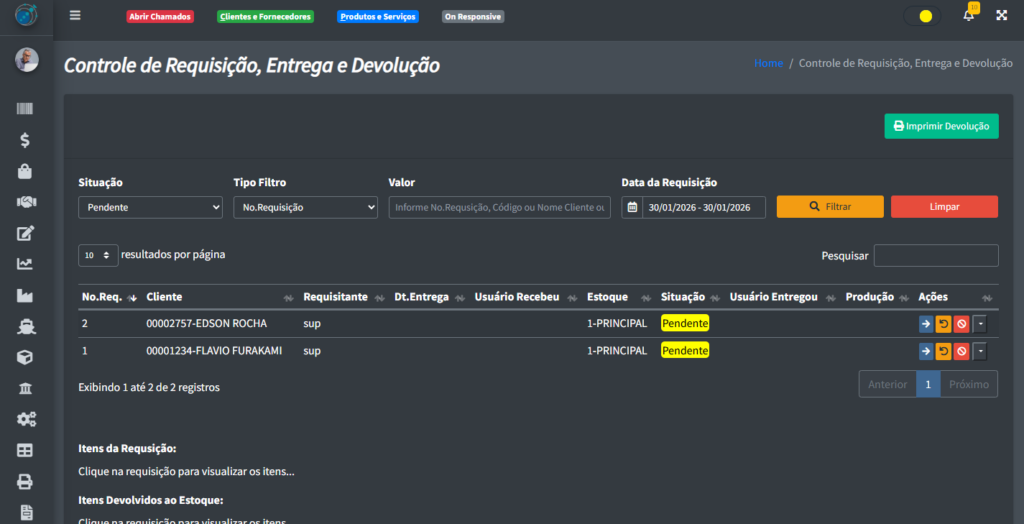Sort table by the No.Req. column
1024x524 pixels.
[105, 297]
